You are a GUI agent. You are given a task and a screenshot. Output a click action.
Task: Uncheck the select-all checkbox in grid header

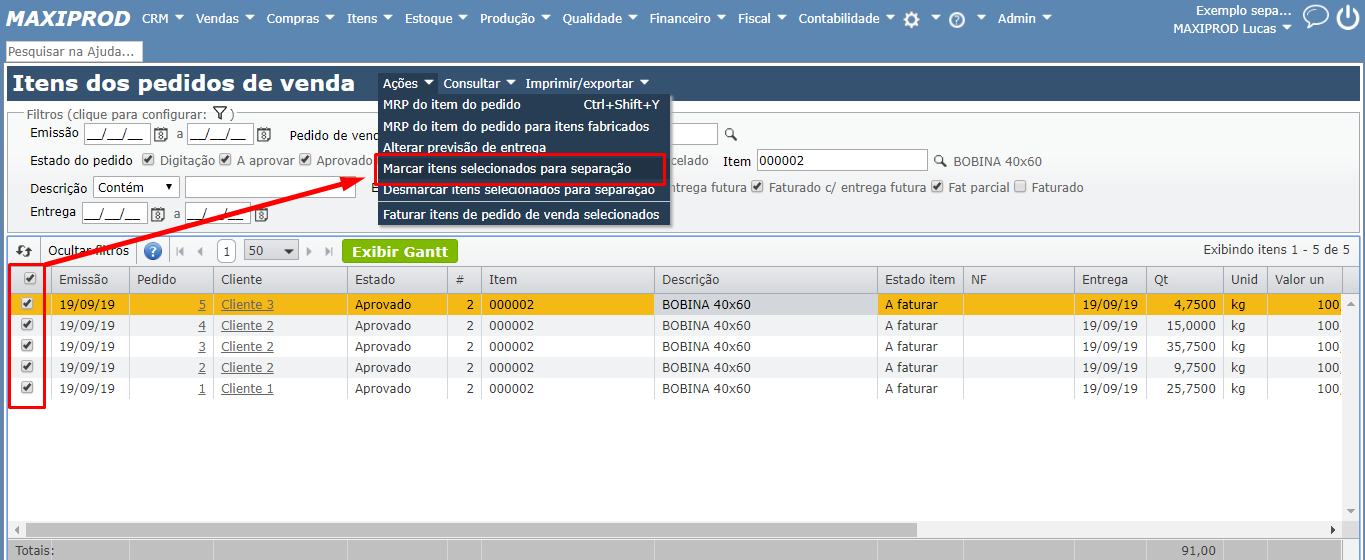coord(29,279)
